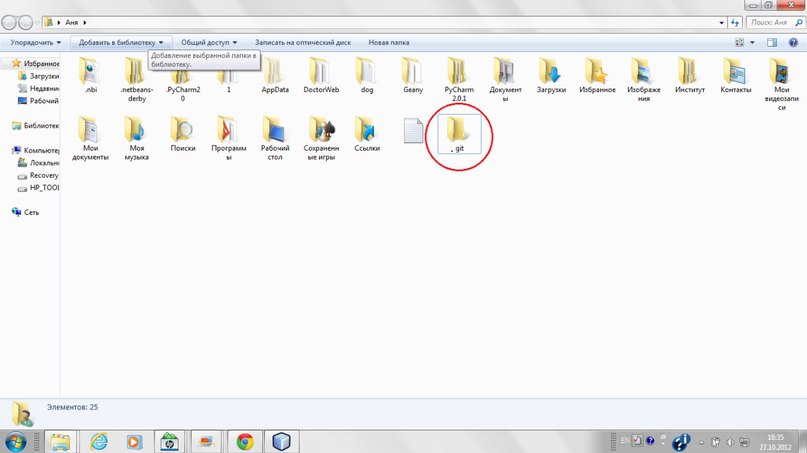The height and width of the screenshot is (453, 807).
Task: Create a Новая папка
Action: click(x=389, y=42)
